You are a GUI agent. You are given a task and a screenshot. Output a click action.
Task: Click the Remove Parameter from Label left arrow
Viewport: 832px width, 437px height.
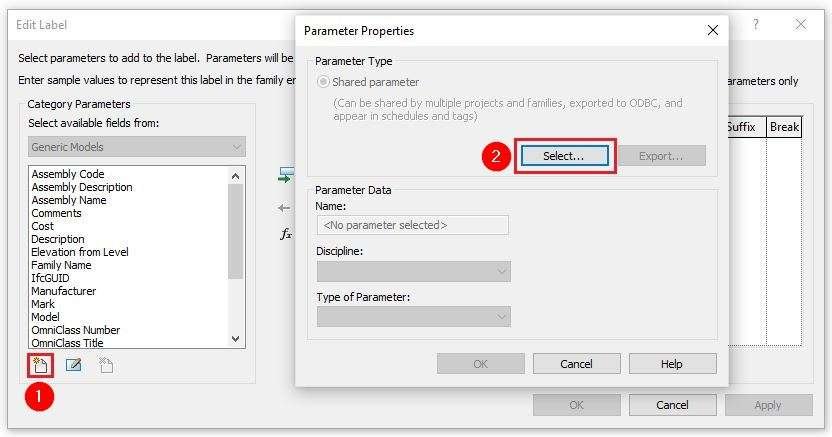[284, 208]
